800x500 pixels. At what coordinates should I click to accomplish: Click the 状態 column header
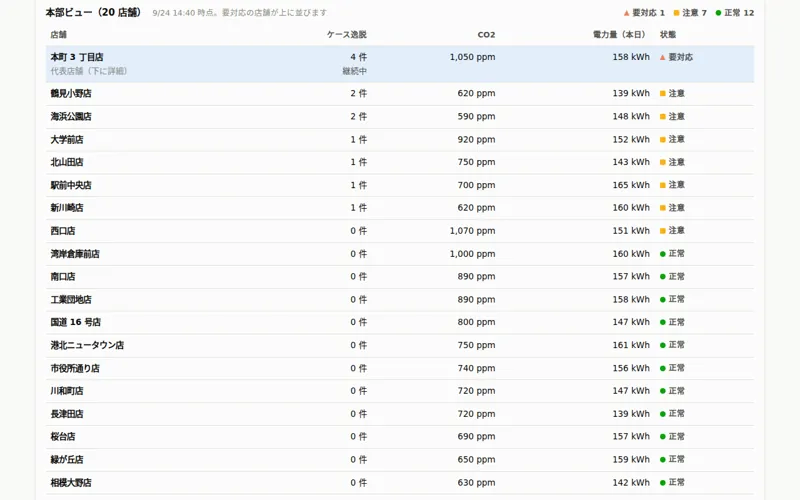[x=668, y=35]
